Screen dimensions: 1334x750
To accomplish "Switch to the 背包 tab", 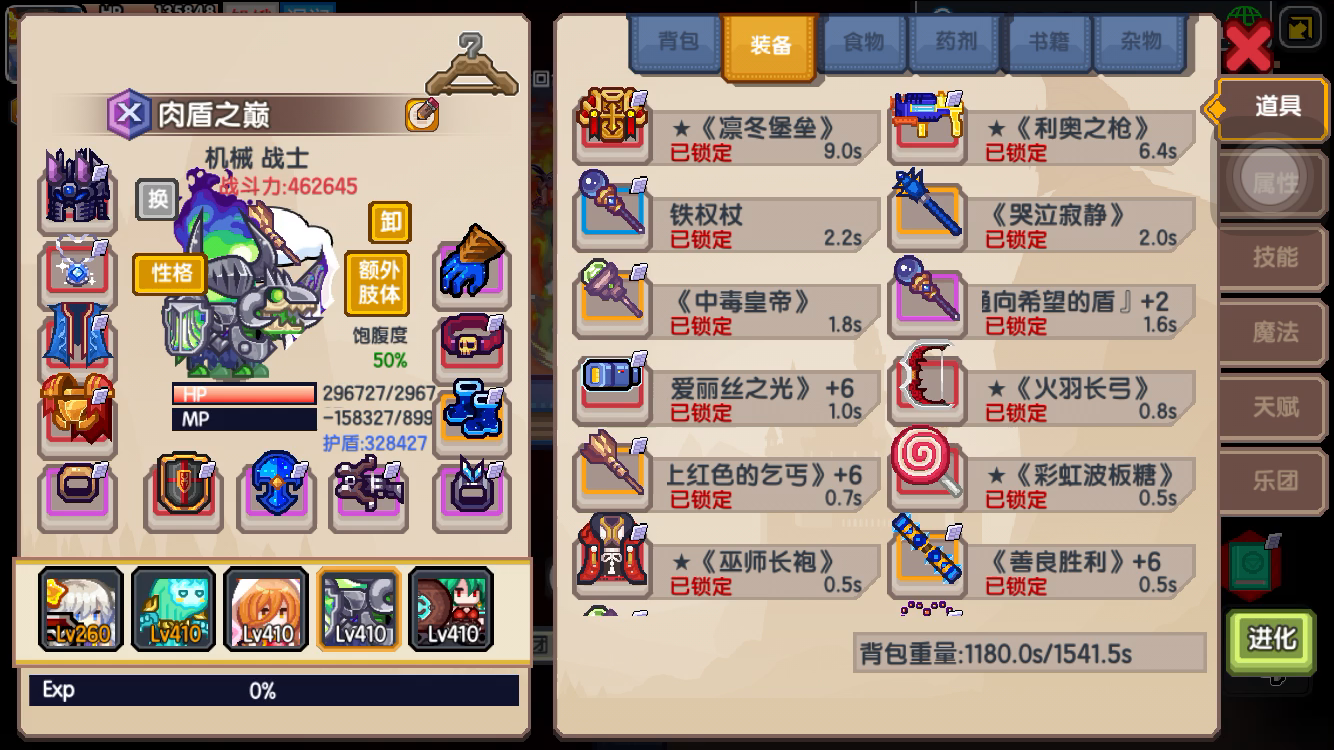I will [678, 43].
